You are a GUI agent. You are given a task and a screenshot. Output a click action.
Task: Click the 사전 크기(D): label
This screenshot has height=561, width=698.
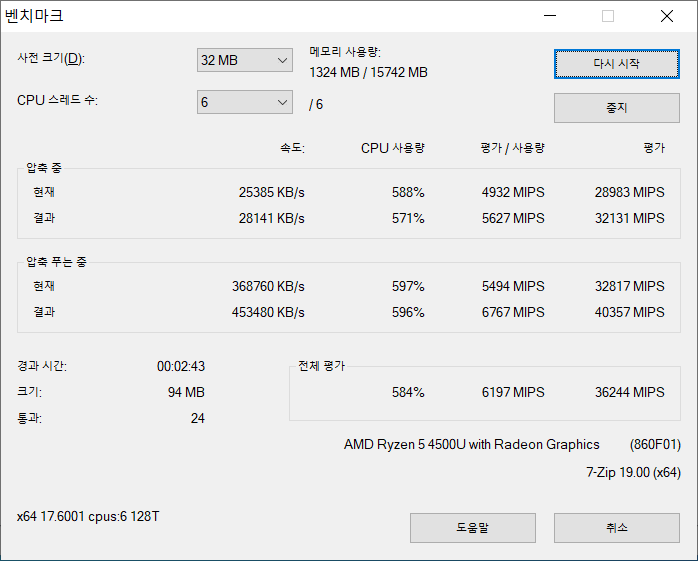click(51, 58)
